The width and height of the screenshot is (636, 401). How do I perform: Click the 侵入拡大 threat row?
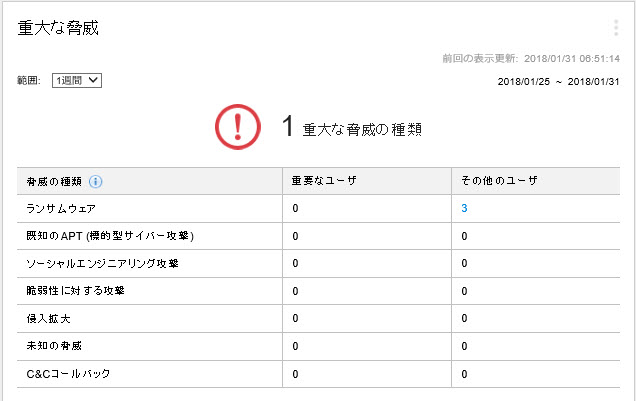coord(48,318)
